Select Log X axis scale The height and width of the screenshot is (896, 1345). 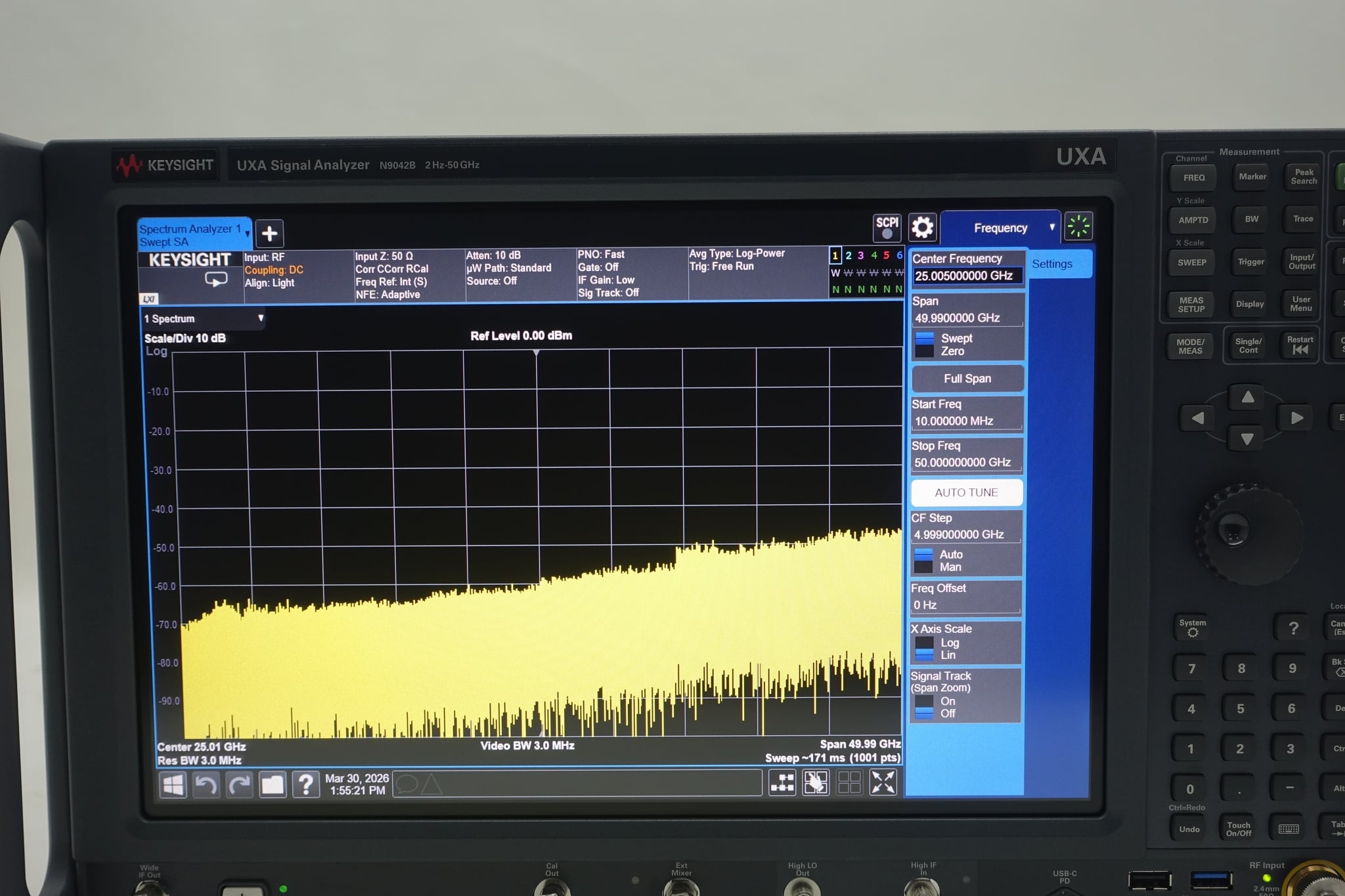pos(950,643)
